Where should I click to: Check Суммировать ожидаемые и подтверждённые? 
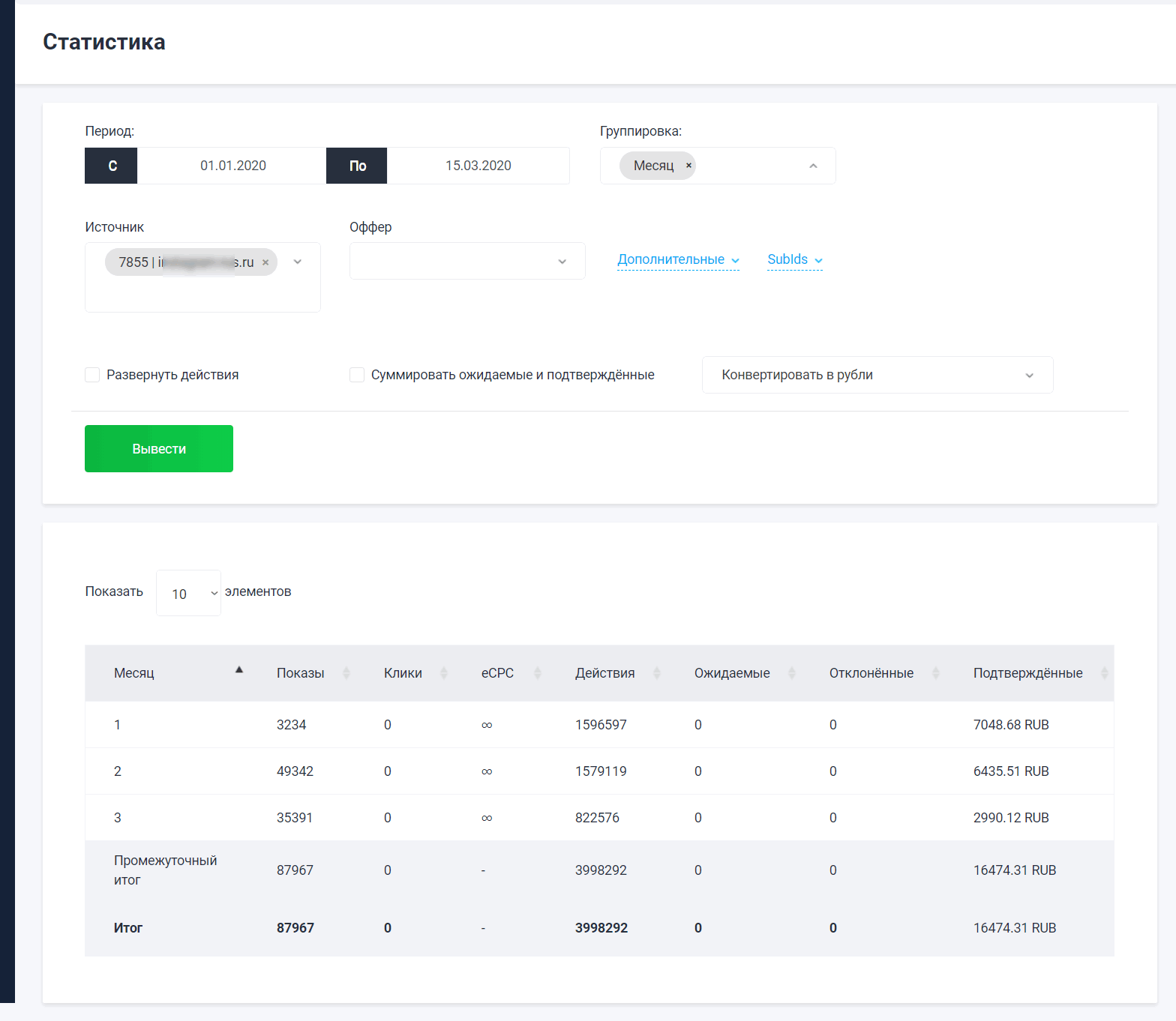[357, 375]
